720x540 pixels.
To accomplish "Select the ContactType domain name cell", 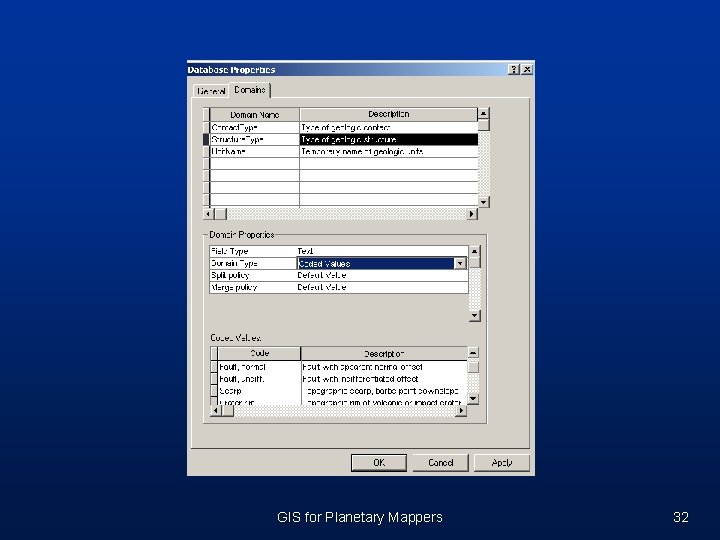I will pos(254,127).
